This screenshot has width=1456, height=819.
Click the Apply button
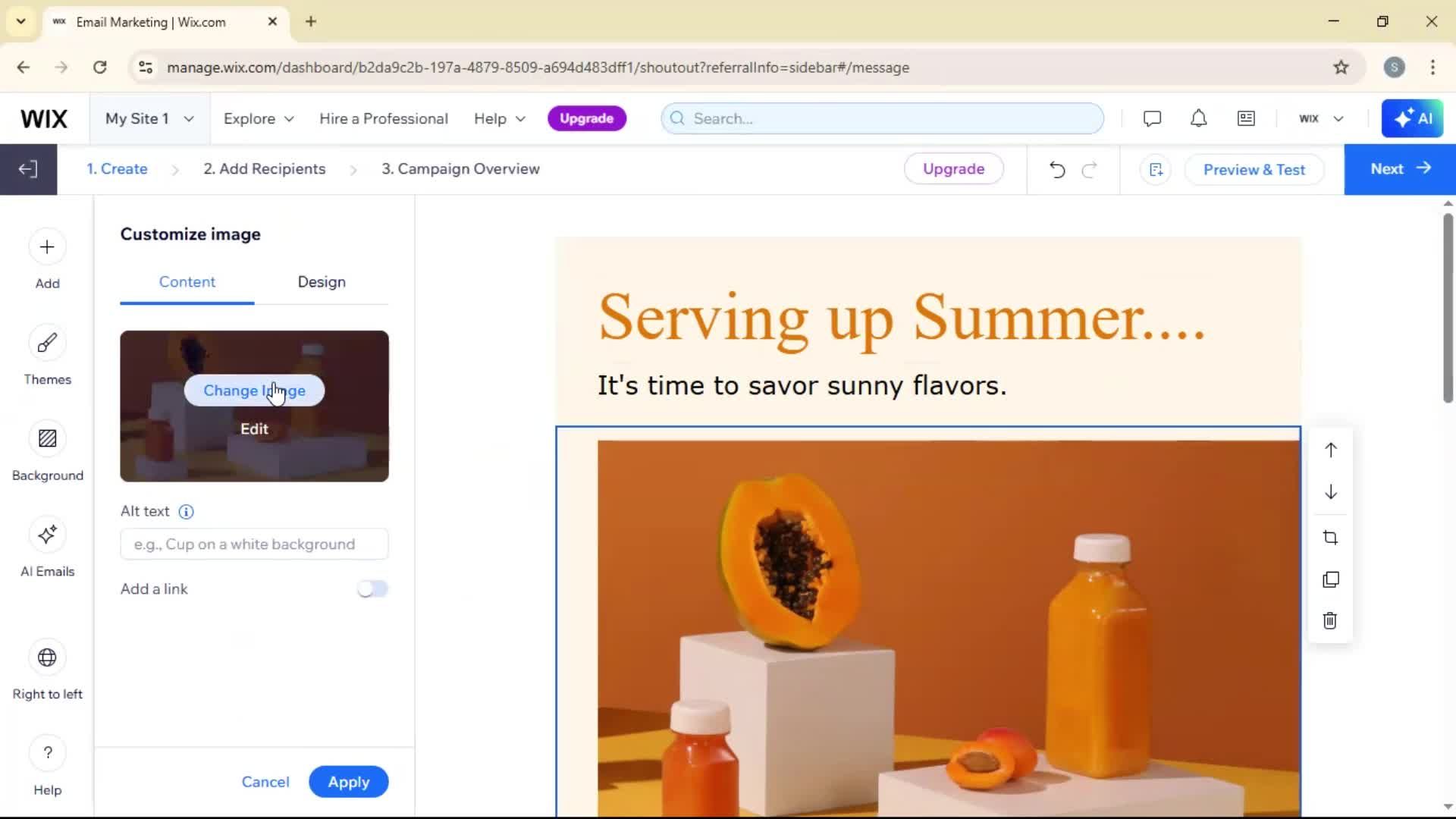point(349,782)
